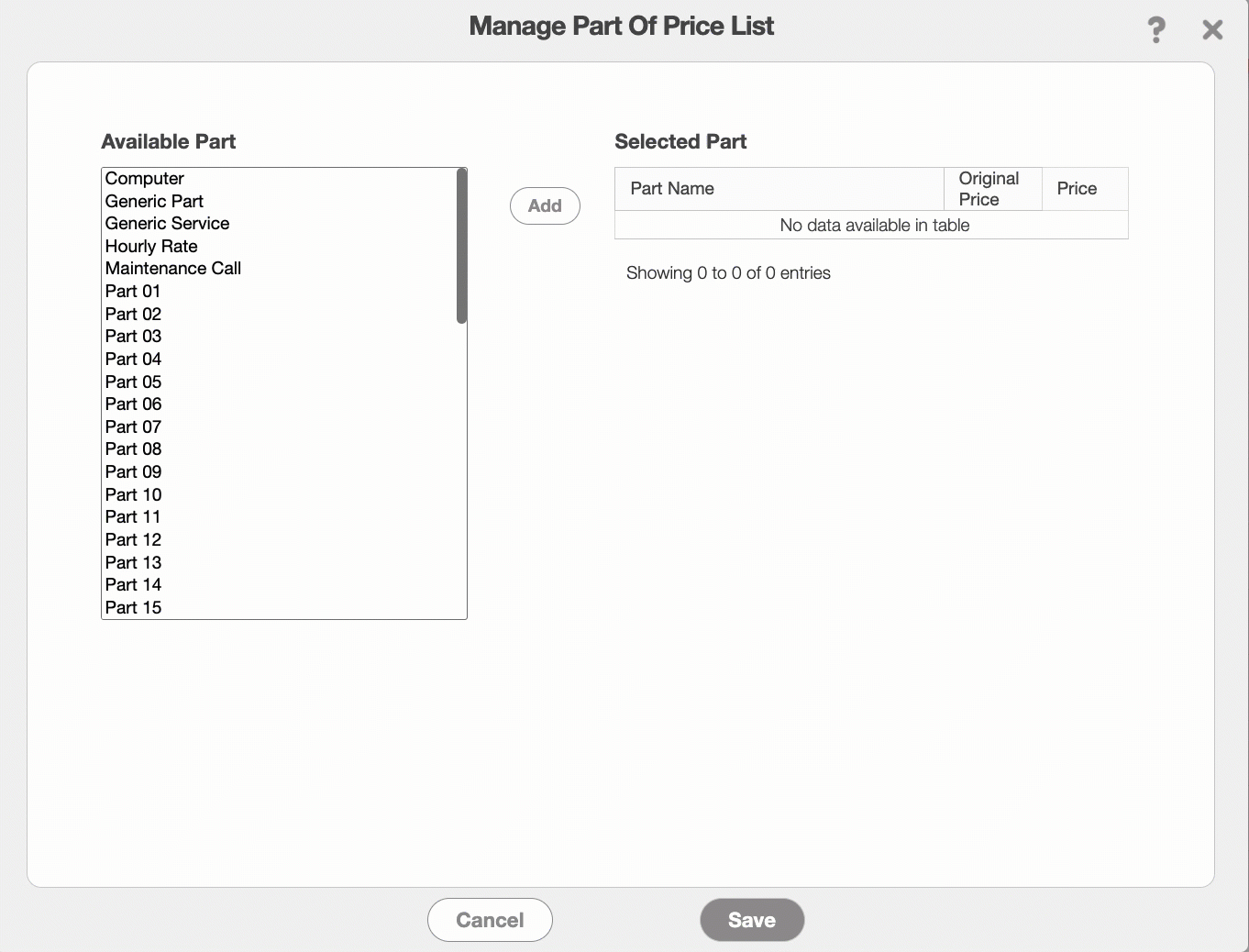Cancel the price list changes
Image resolution: width=1249 pixels, height=952 pixels.
[x=490, y=920]
